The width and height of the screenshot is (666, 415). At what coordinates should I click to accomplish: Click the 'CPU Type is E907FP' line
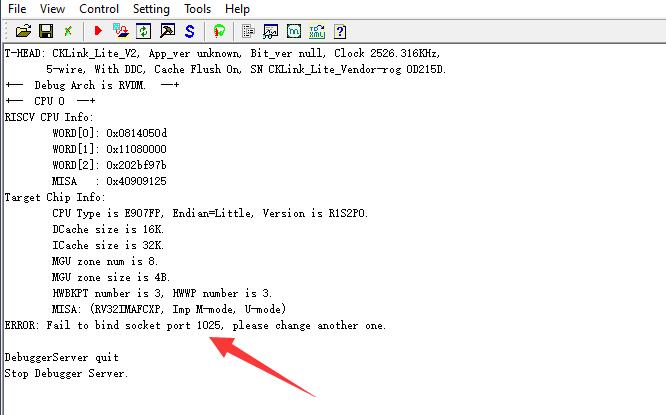210,213
